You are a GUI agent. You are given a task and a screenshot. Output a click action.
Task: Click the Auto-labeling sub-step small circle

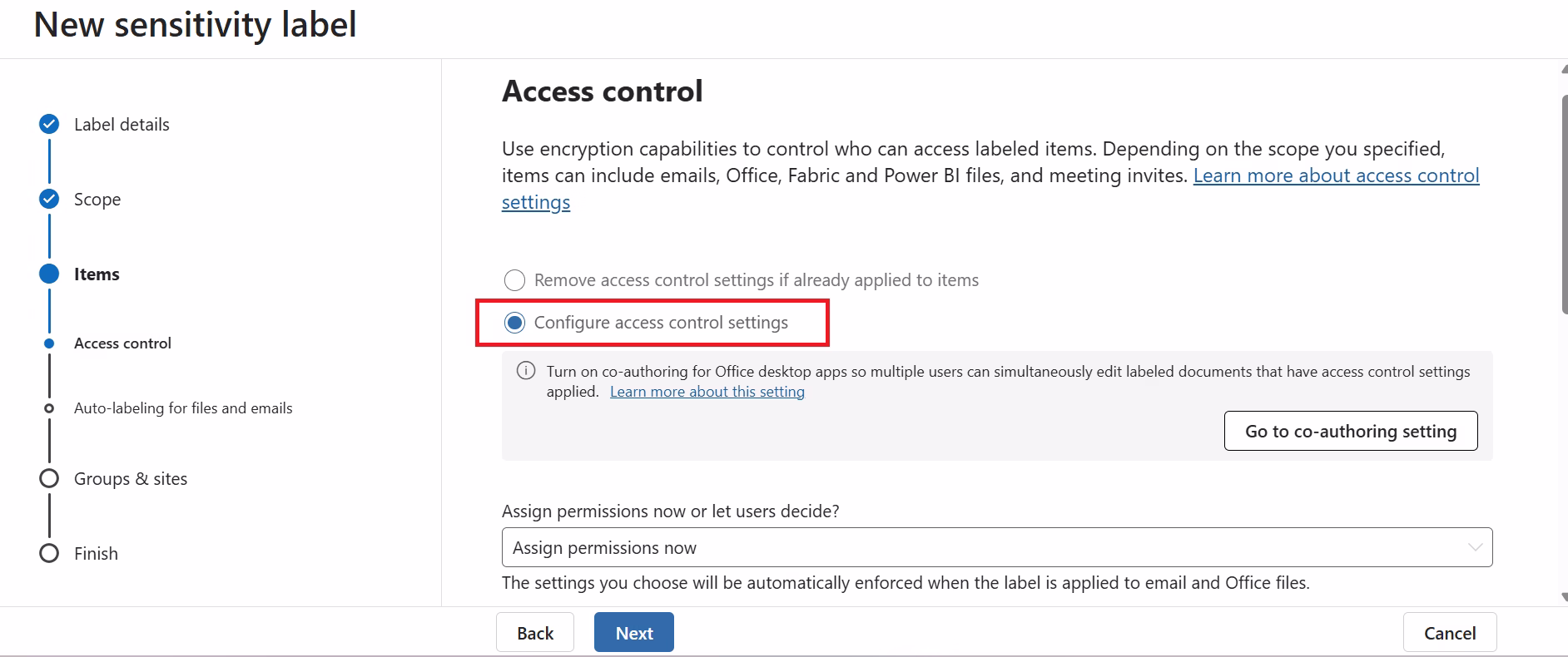point(49,408)
